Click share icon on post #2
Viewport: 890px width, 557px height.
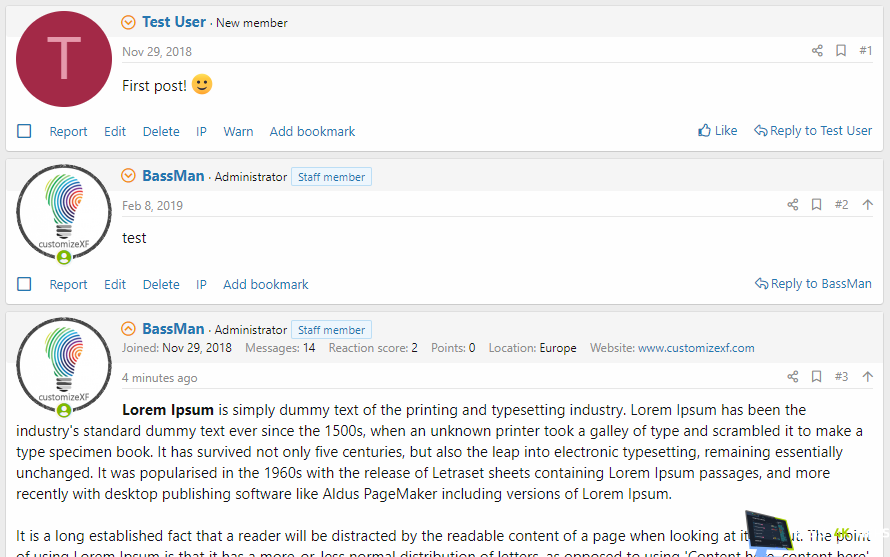click(793, 205)
